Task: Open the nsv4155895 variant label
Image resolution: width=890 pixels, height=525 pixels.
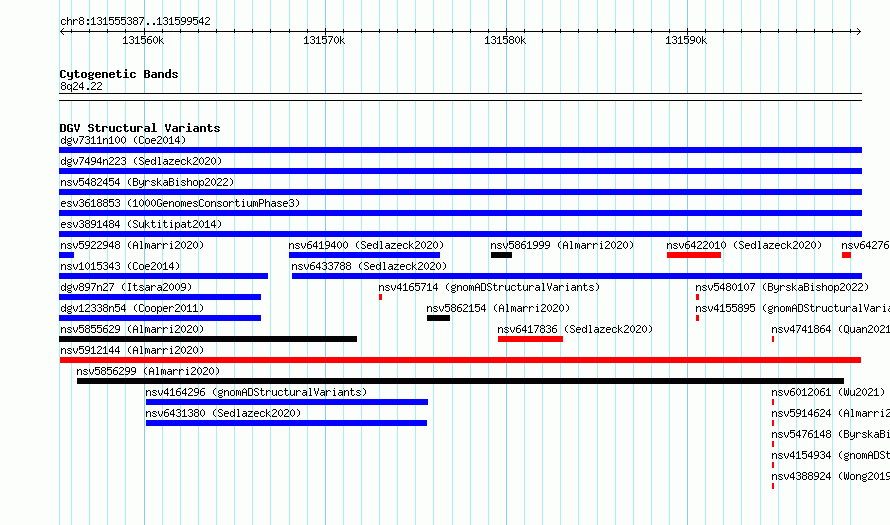Action: 792,308
